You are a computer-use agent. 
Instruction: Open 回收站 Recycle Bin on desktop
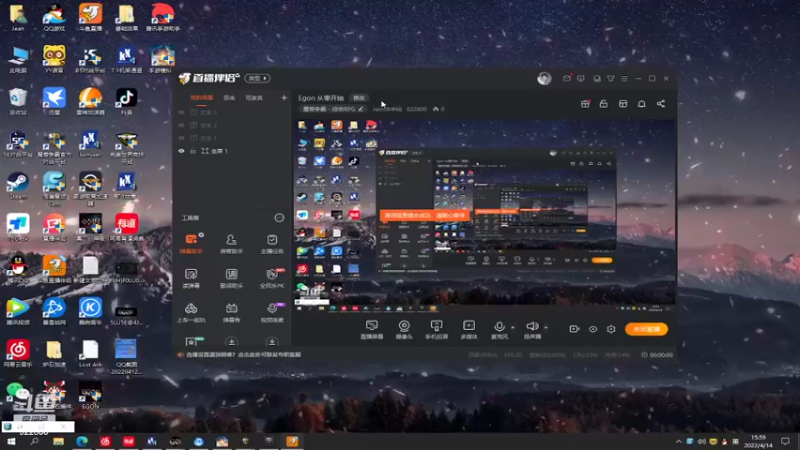coord(18,102)
